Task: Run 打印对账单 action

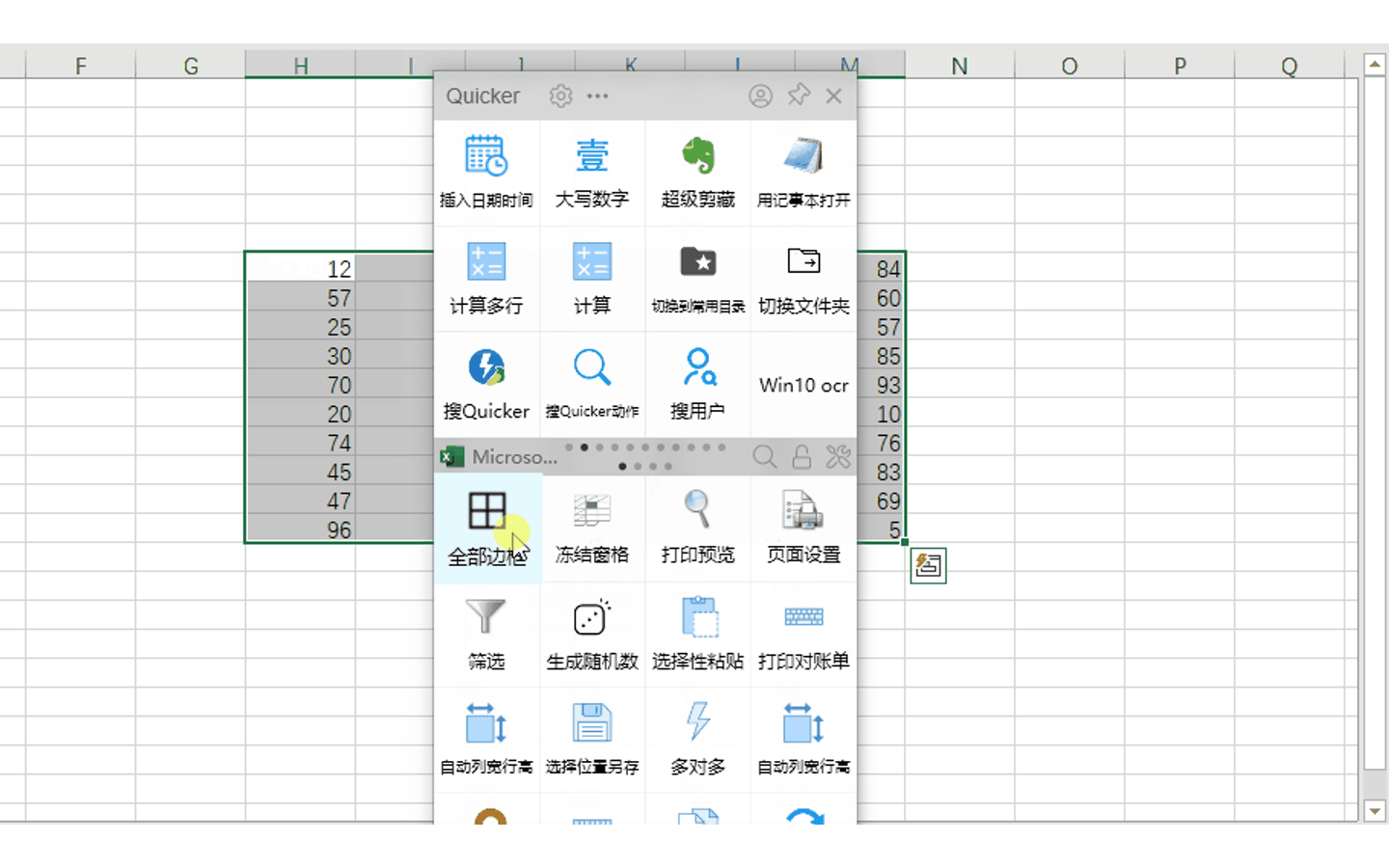Action: 803,635
